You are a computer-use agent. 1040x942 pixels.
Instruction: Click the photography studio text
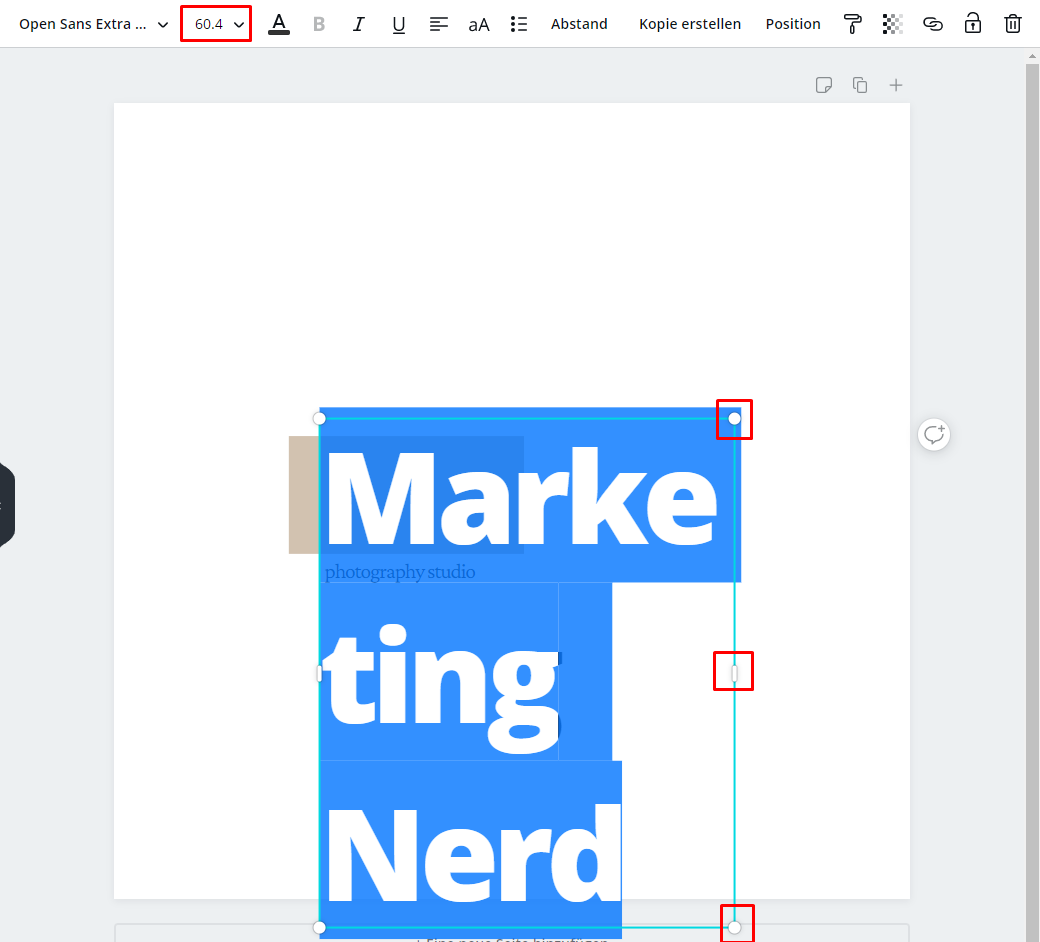point(400,572)
